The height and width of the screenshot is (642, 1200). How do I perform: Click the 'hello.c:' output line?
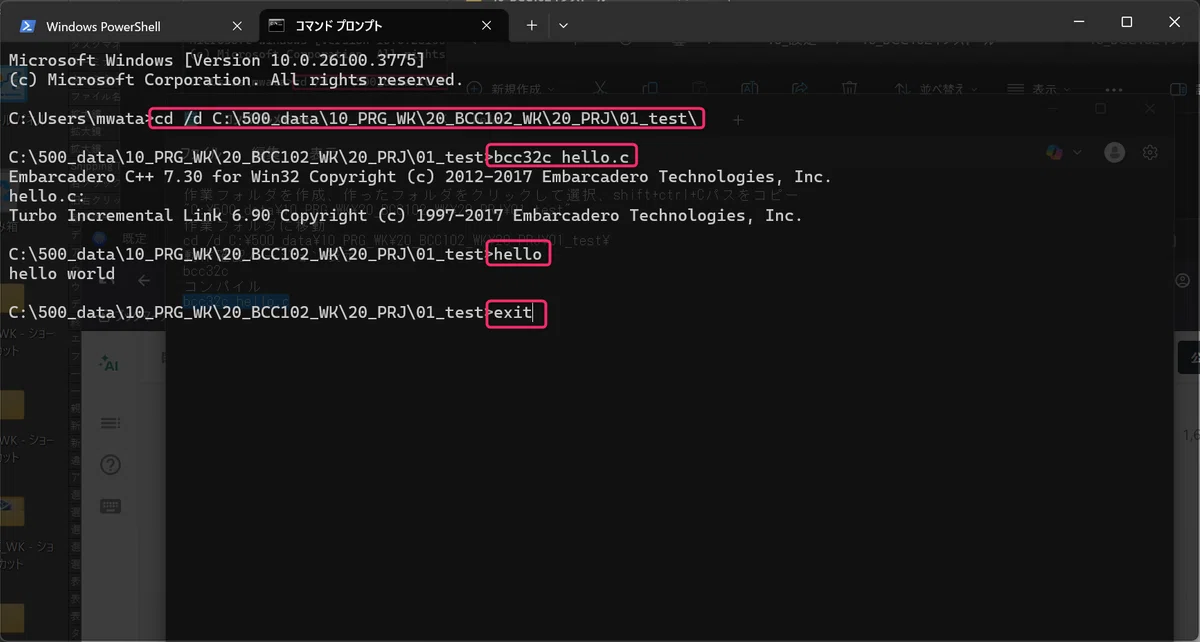click(47, 196)
